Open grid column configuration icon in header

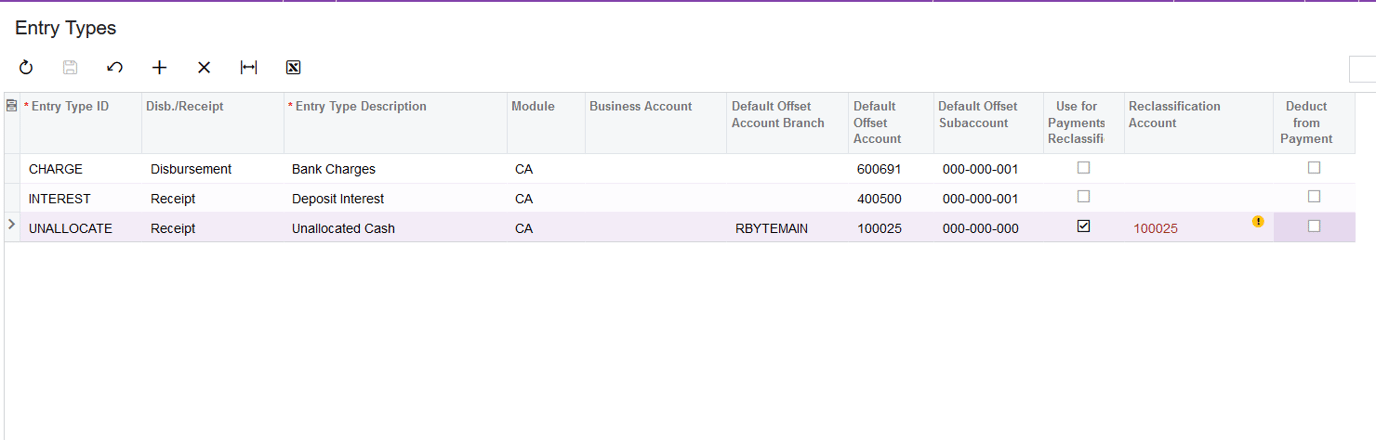click(11, 106)
